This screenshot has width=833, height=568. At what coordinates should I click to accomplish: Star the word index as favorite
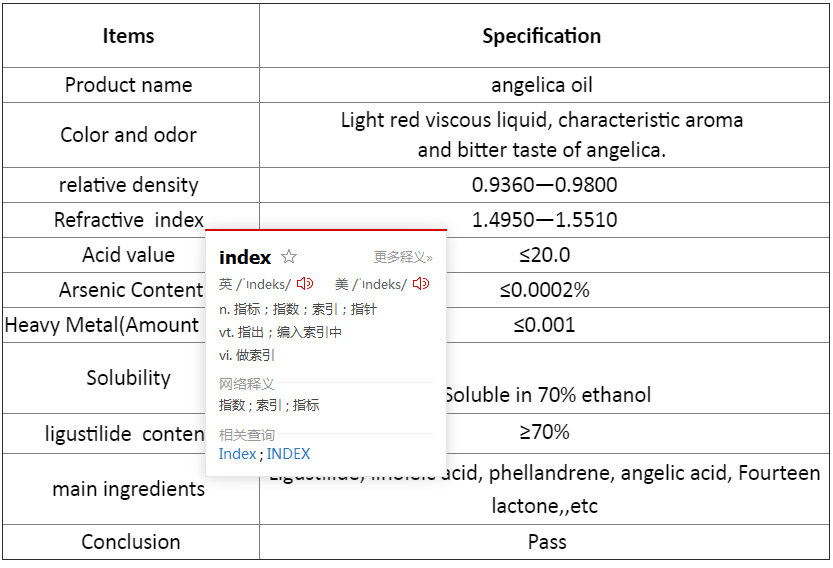coord(289,257)
